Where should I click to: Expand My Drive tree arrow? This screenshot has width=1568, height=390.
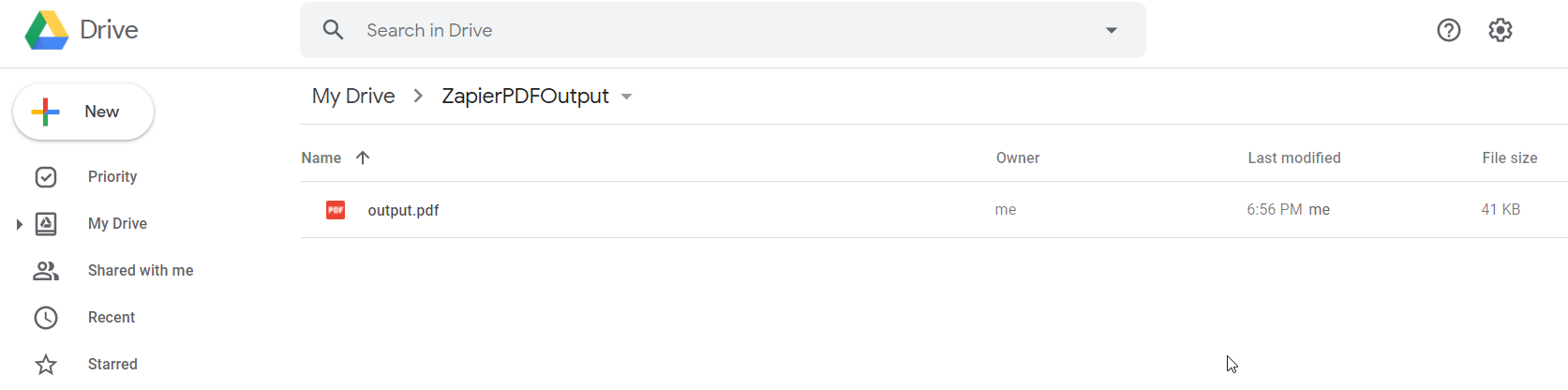pos(19,224)
